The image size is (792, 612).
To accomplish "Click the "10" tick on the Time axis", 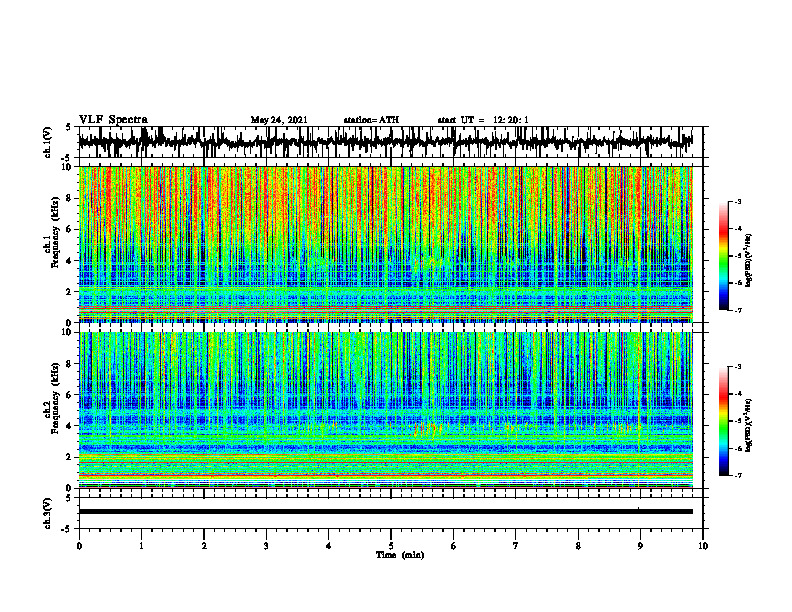I will [x=703, y=546].
